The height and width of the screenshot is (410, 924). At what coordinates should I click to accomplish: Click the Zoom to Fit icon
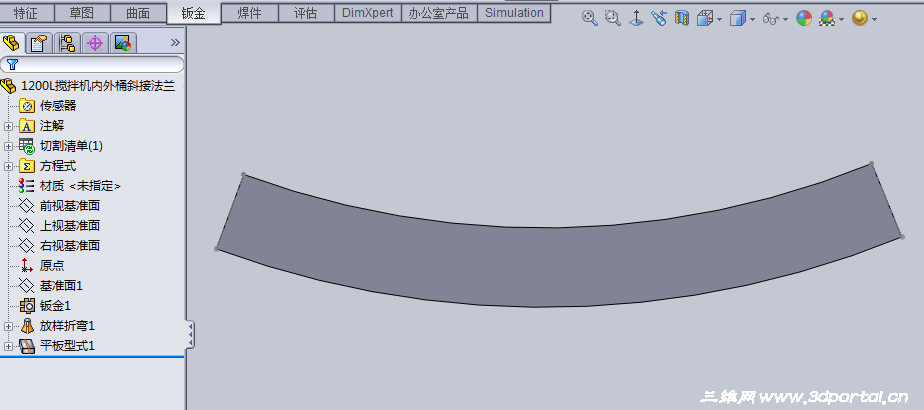tap(589, 18)
